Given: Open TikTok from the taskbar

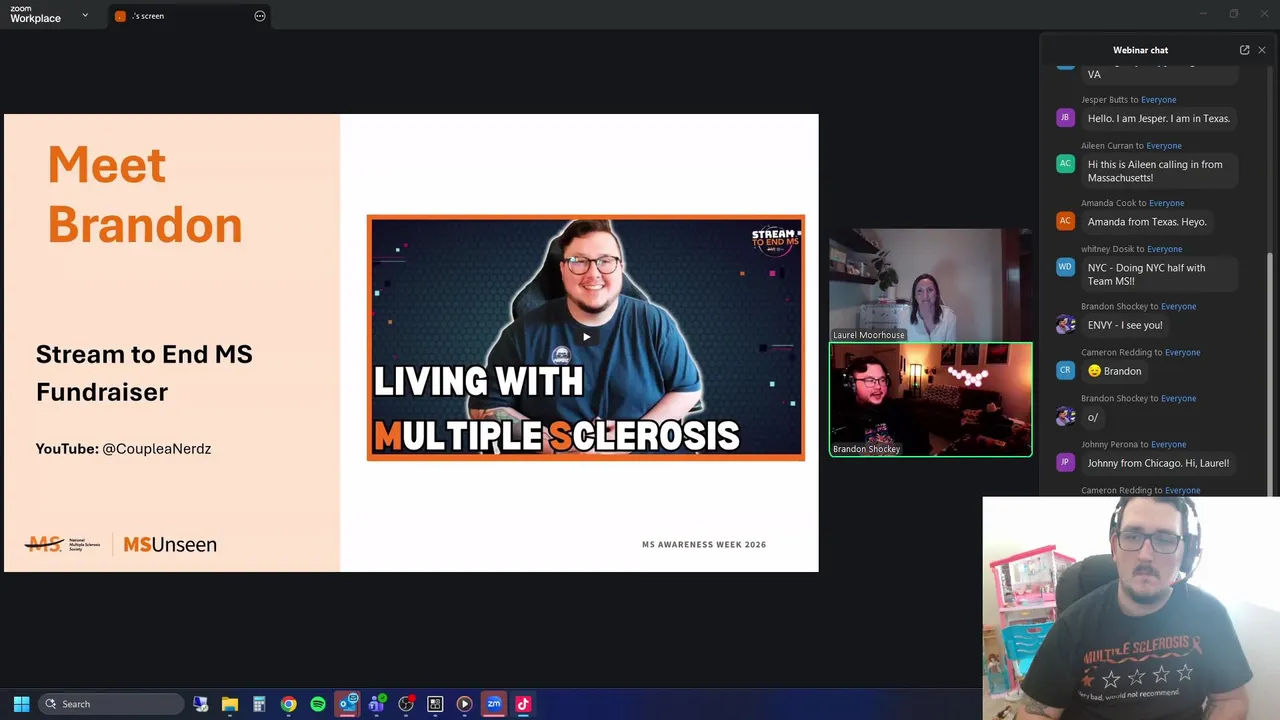Looking at the screenshot, I should pos(523,704).
